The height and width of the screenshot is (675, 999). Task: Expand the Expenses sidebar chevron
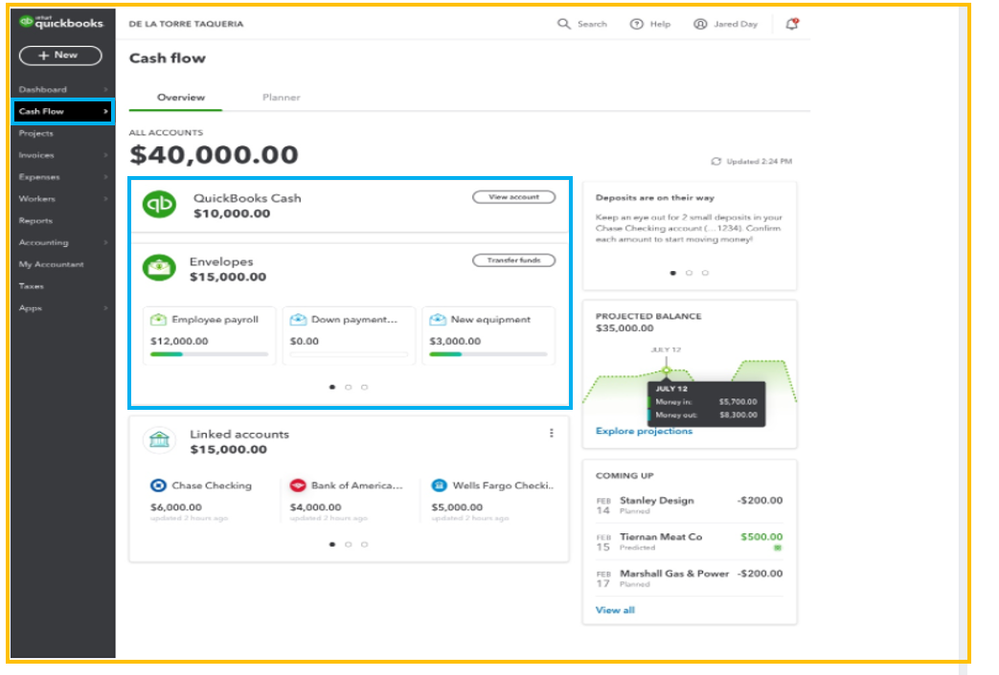pos(106,177)
